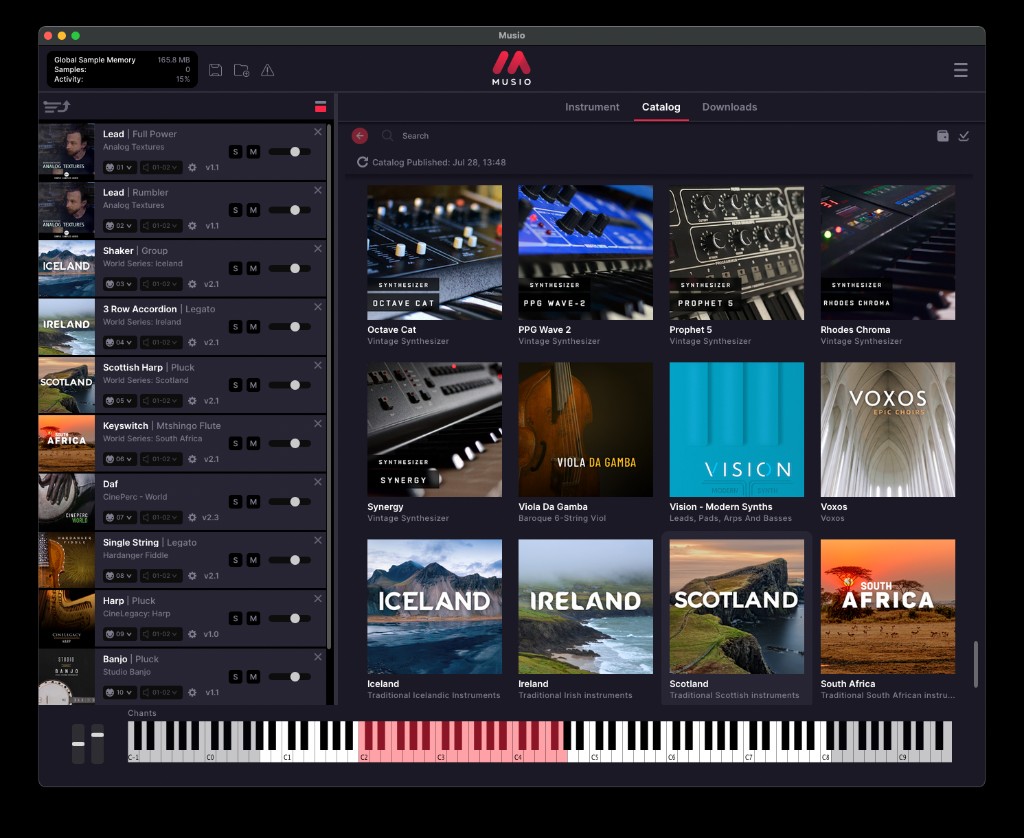Switch to the Catalog tab
The height and width of the screenshot is (838, 1024).
(x=661, y=106)
